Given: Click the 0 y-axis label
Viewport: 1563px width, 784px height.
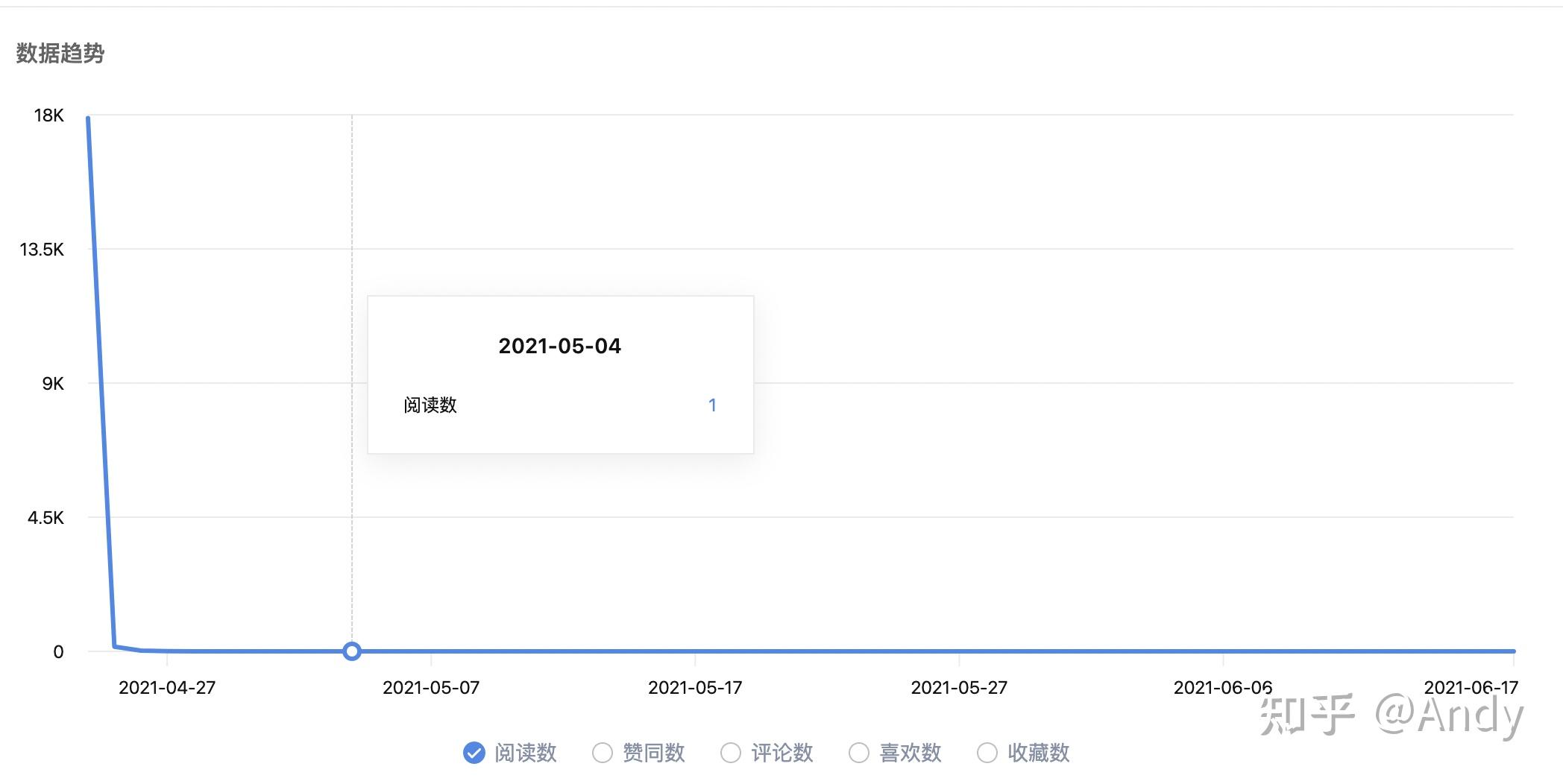Looking at the screenshot, I should (x=58, y=651).
